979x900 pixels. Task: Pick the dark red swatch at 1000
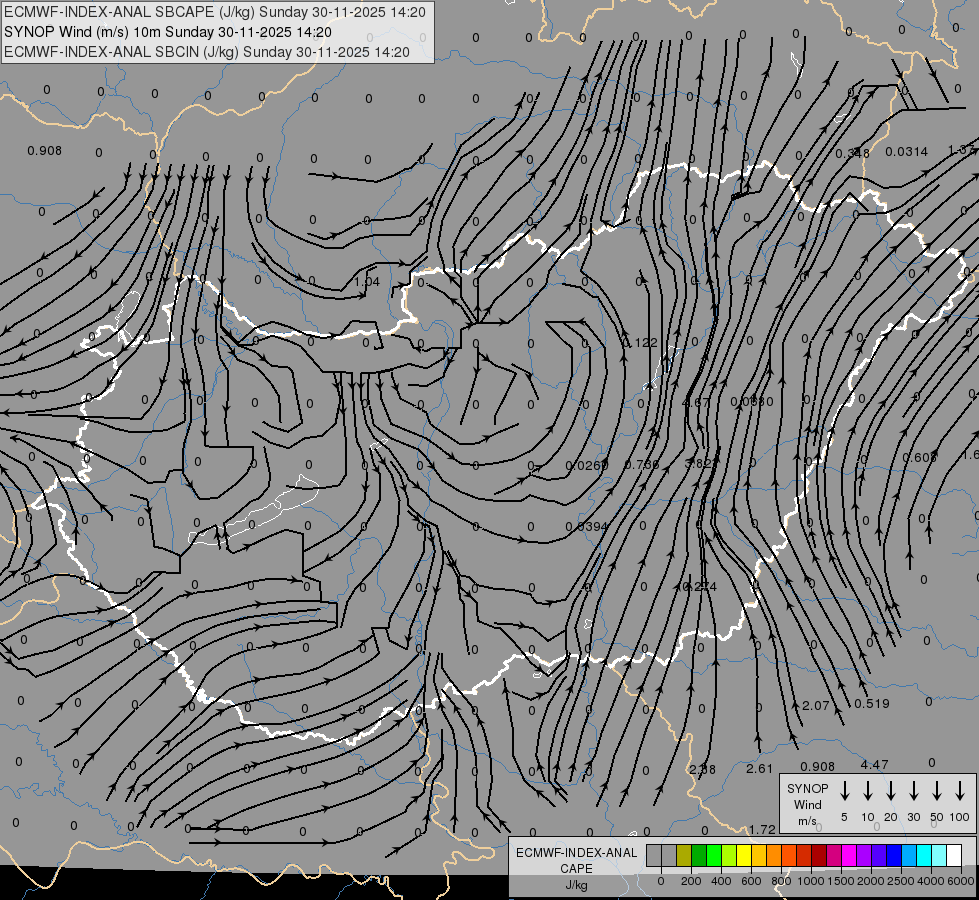819,855
